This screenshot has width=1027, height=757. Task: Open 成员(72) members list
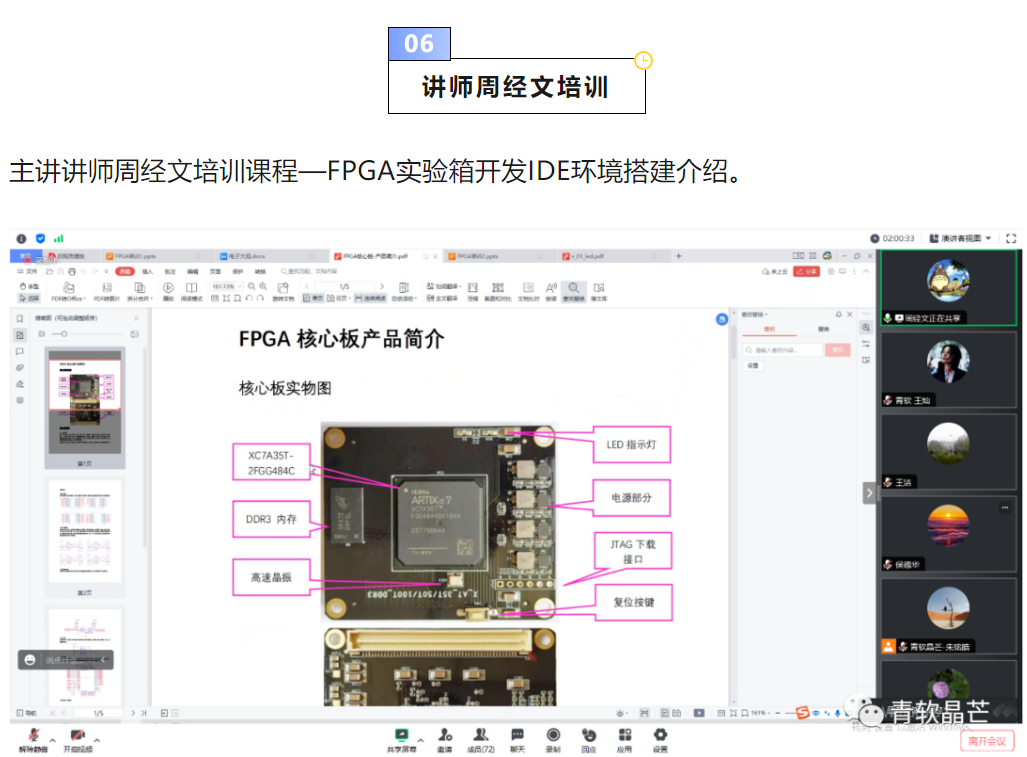coord(481,740)
